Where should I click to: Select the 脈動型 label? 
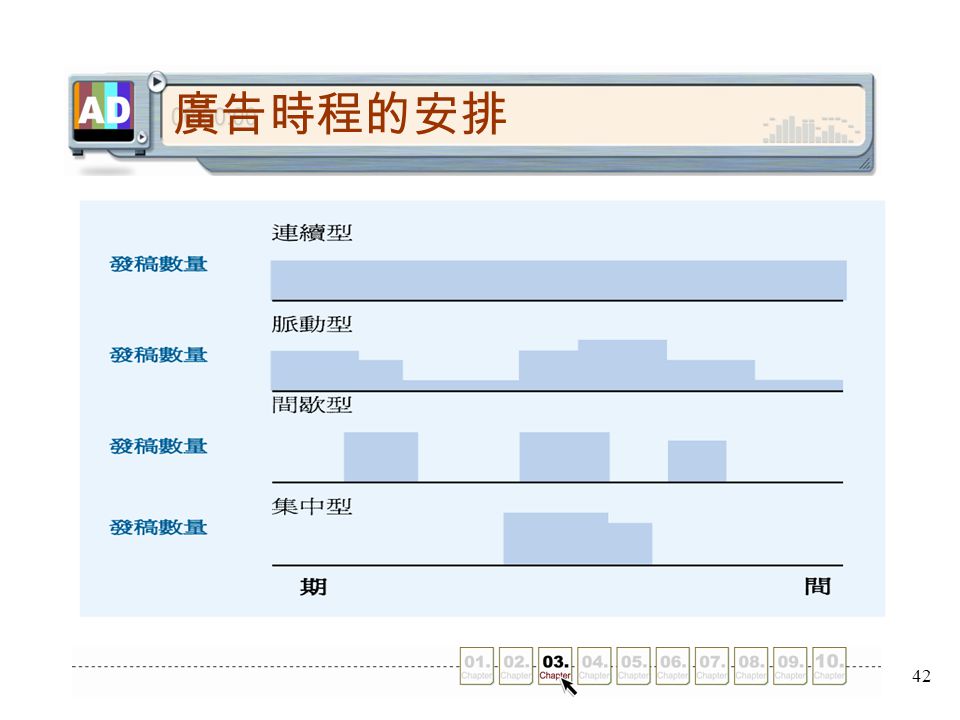click(x=312, y=324)
